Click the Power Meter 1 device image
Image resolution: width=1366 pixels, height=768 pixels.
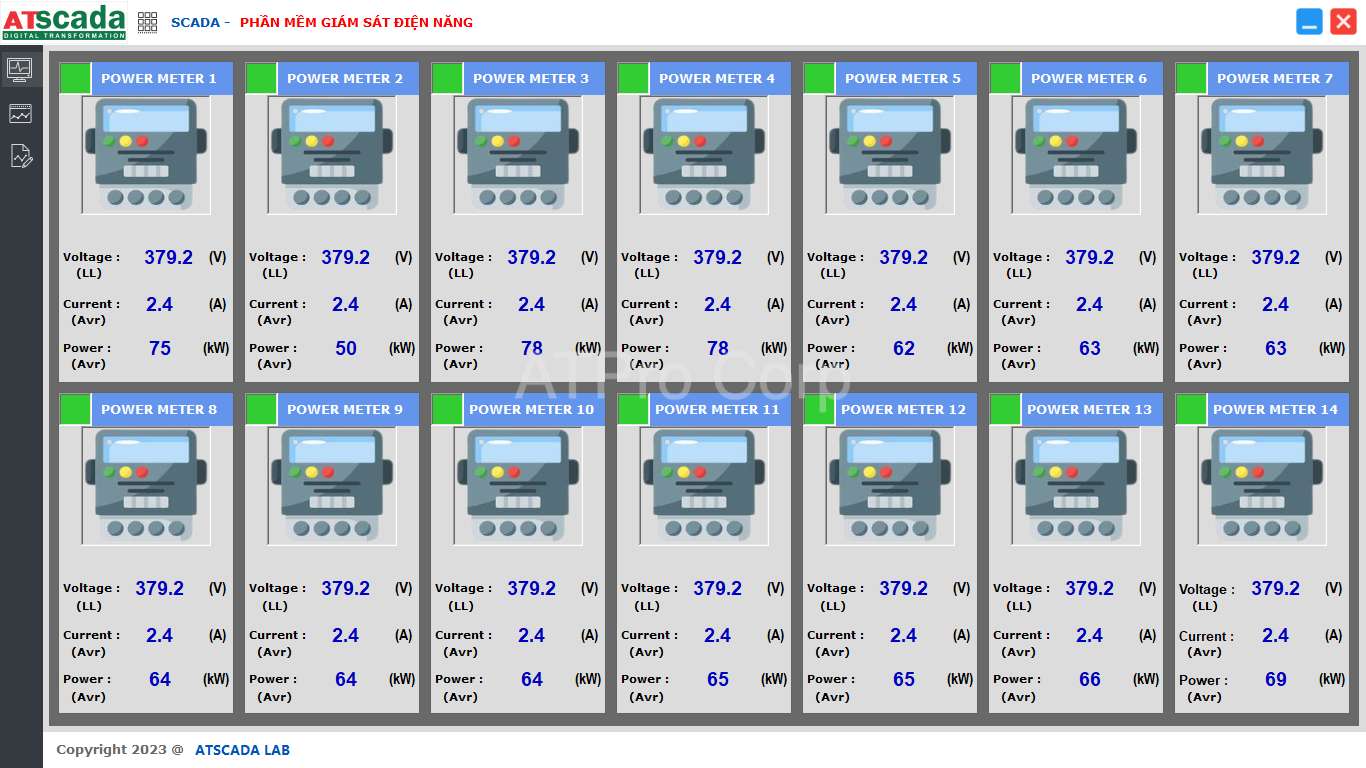pyautogui.click(x=146, y=155)
